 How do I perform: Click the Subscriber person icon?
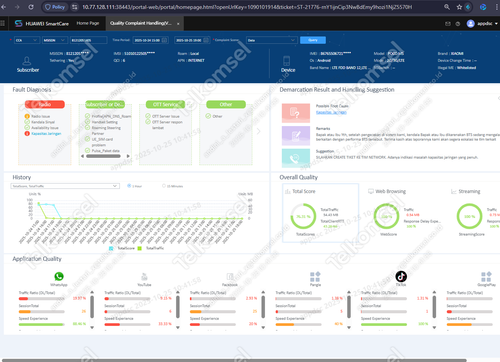point(27,61)
